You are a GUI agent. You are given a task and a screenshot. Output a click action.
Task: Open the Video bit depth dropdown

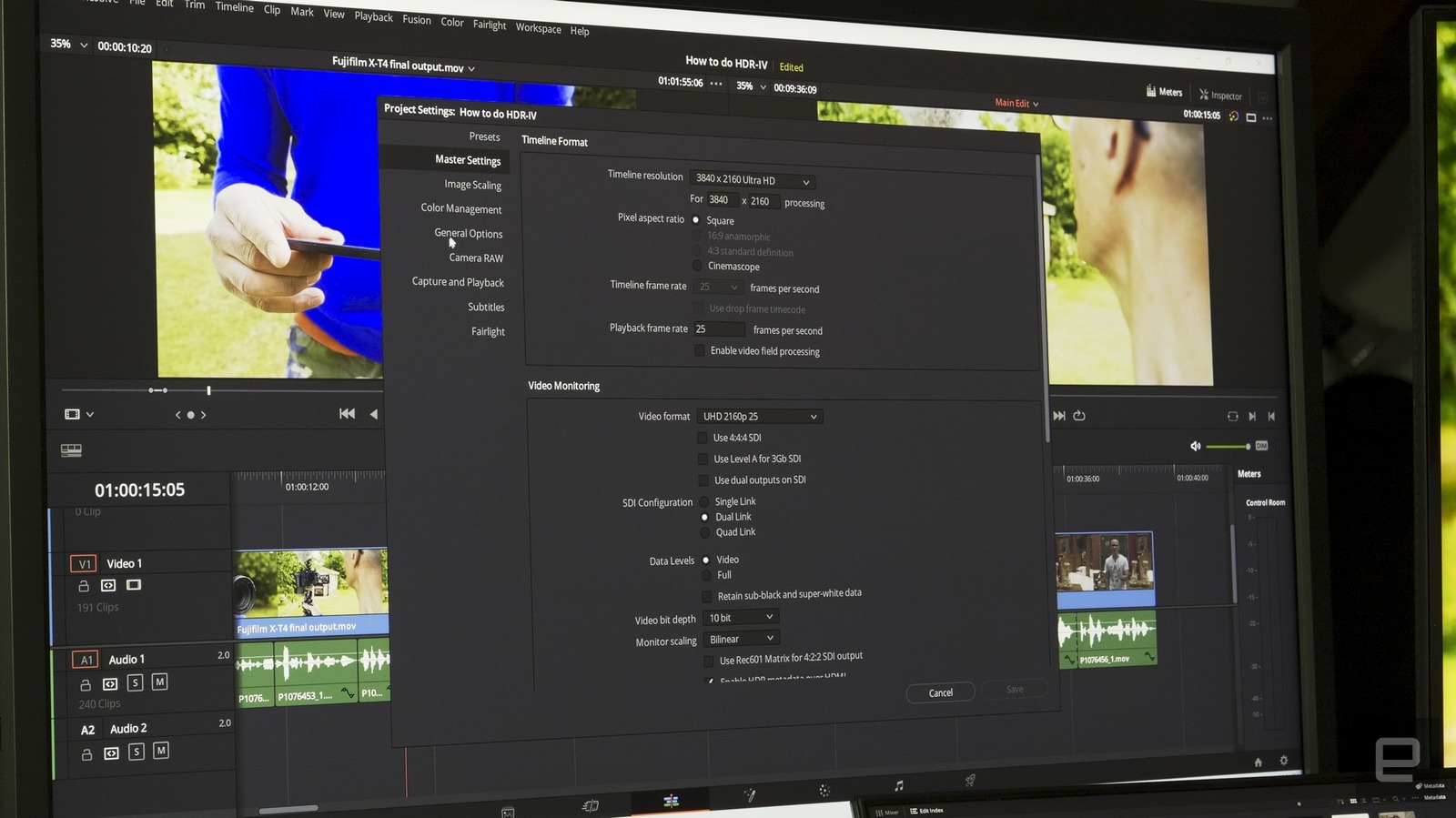(x=742, y=618)
